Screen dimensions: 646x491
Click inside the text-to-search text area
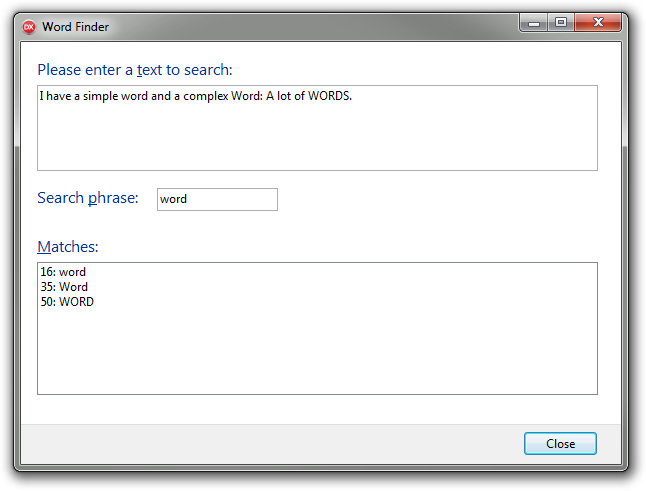(317, 137)
